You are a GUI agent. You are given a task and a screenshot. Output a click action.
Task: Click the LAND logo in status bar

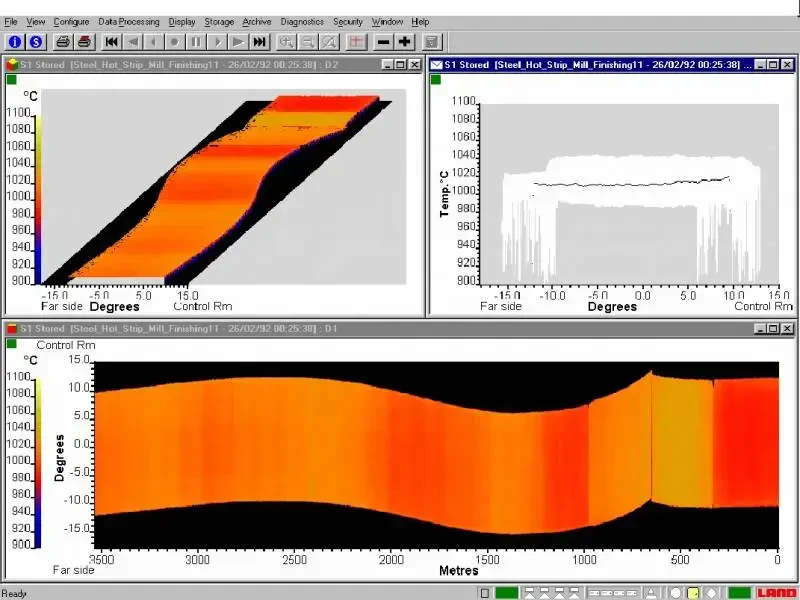777,593
